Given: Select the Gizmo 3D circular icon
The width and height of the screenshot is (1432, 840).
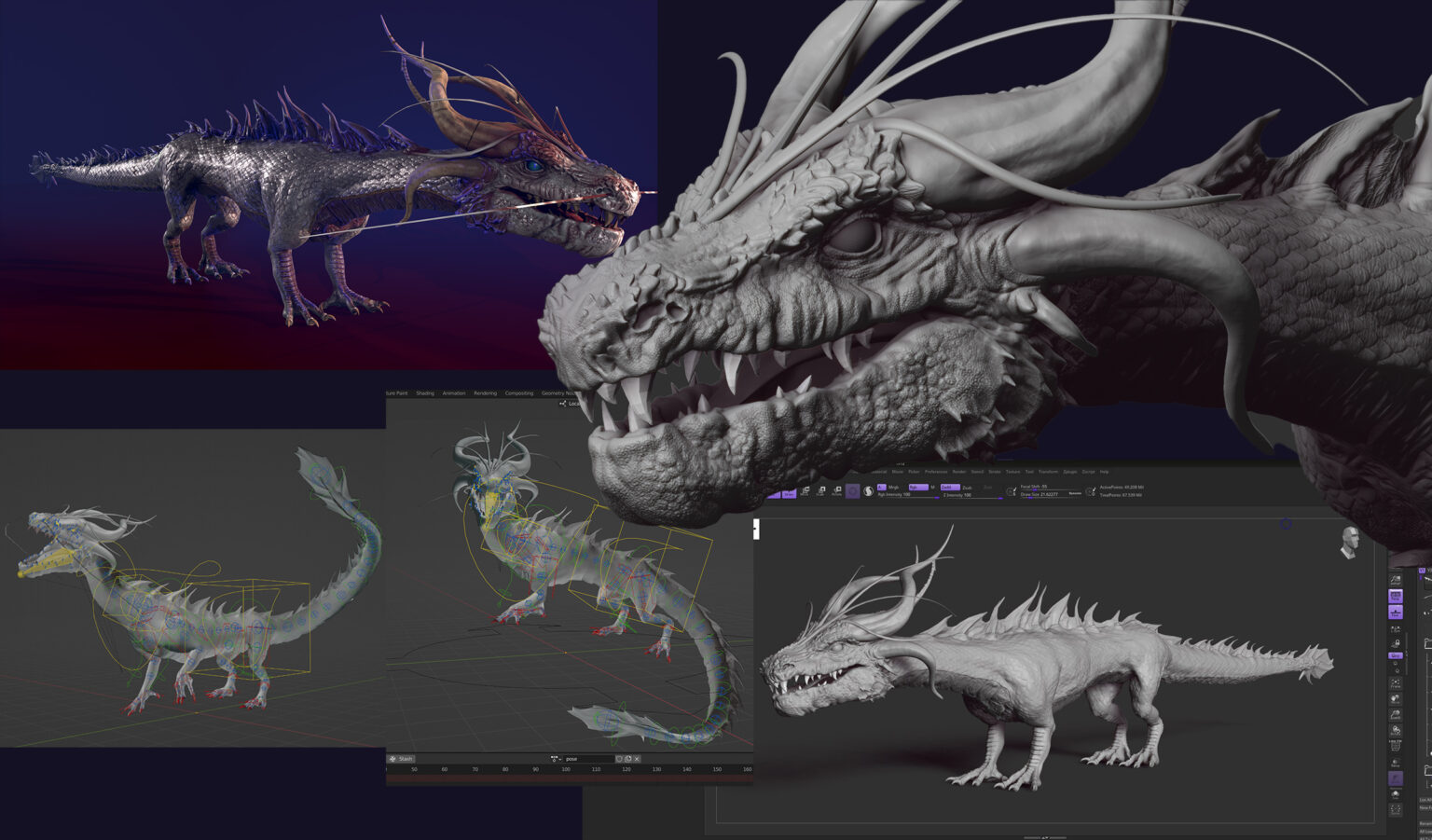Looking at the screenshot, I should (x=852, y=491).
